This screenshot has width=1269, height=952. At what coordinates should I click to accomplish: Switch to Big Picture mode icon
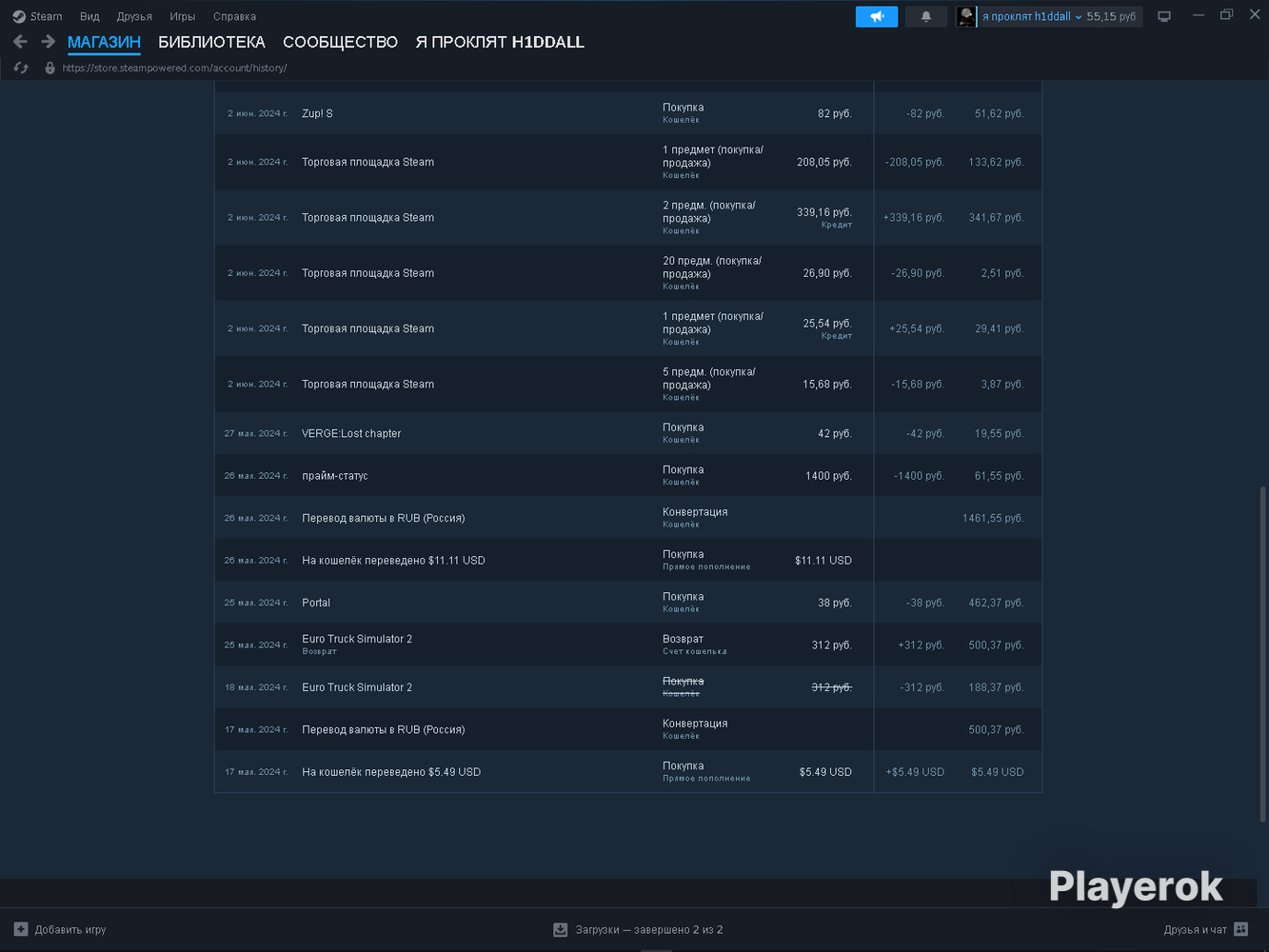[x=1163, y=16]
